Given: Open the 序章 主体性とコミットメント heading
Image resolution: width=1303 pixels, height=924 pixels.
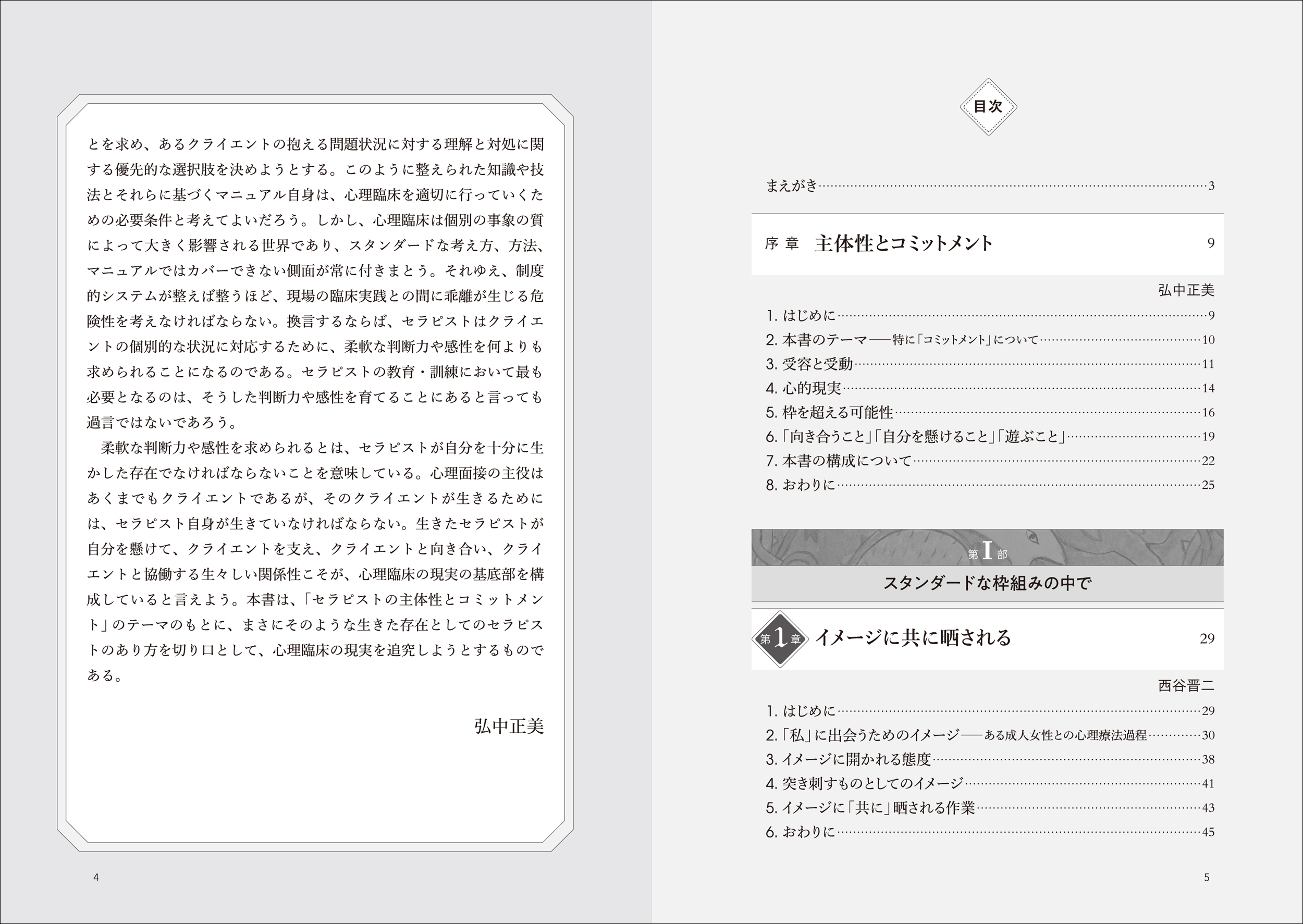Looking at the screenshot, I should point(987,244).
